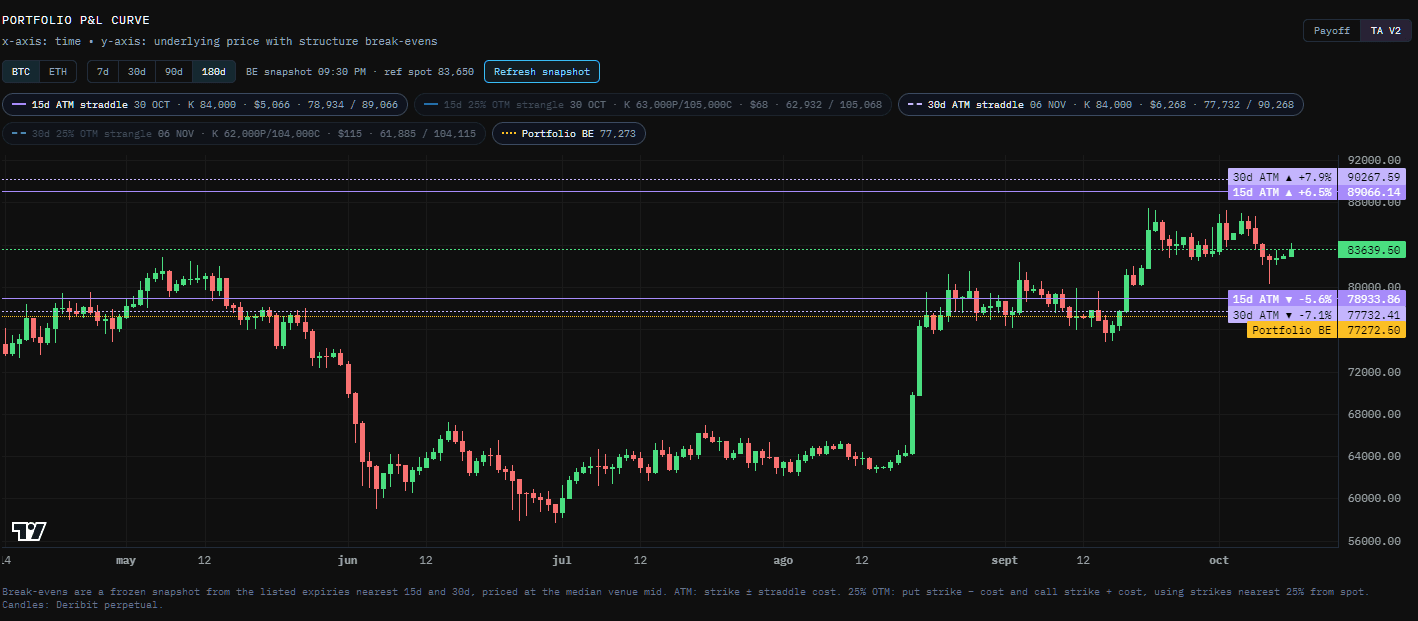Click the 77272.50 price axis value

click(x=1372, y=330)
